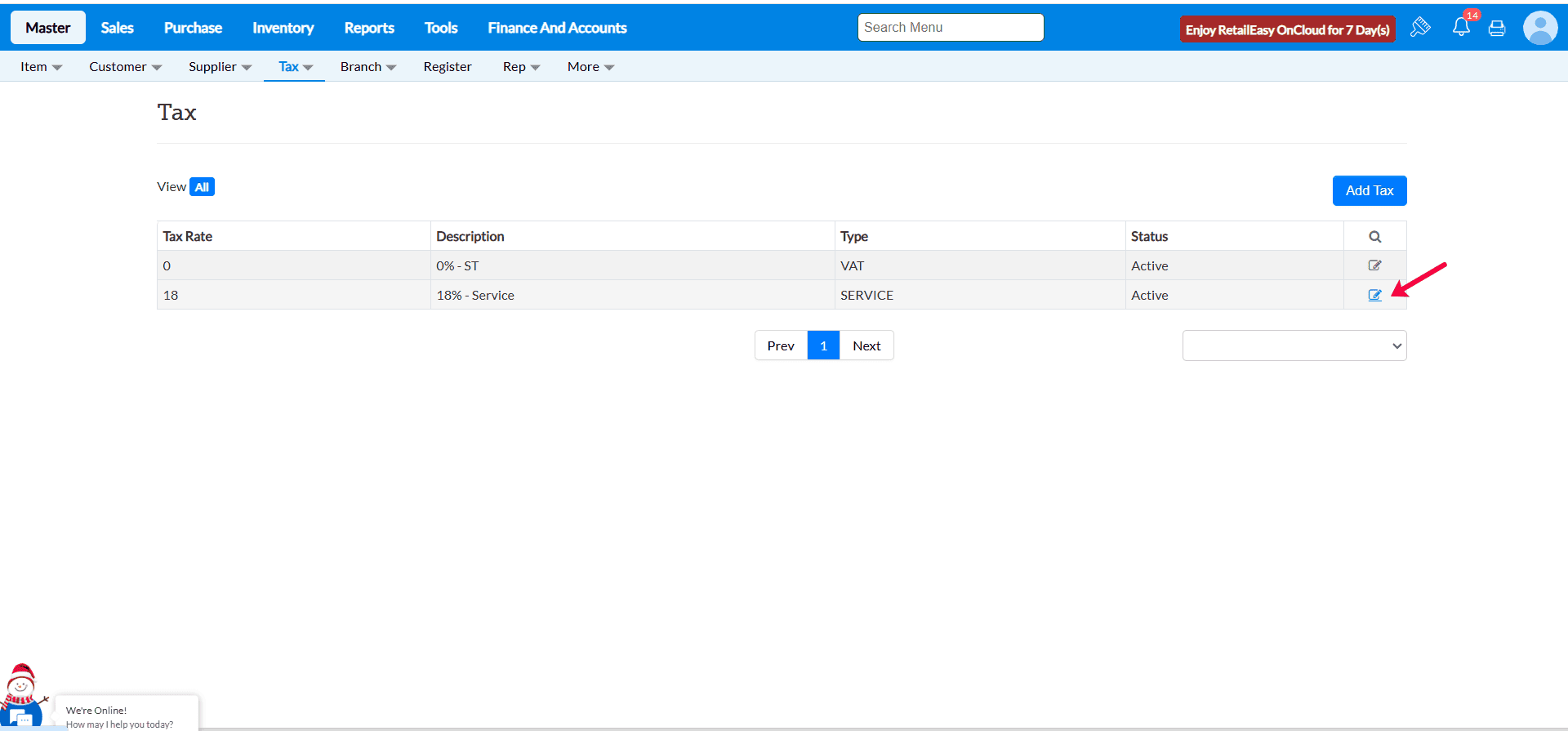Select the All view filter
This screenshot has height=731, width=1568.
click(x=202, y=187)
